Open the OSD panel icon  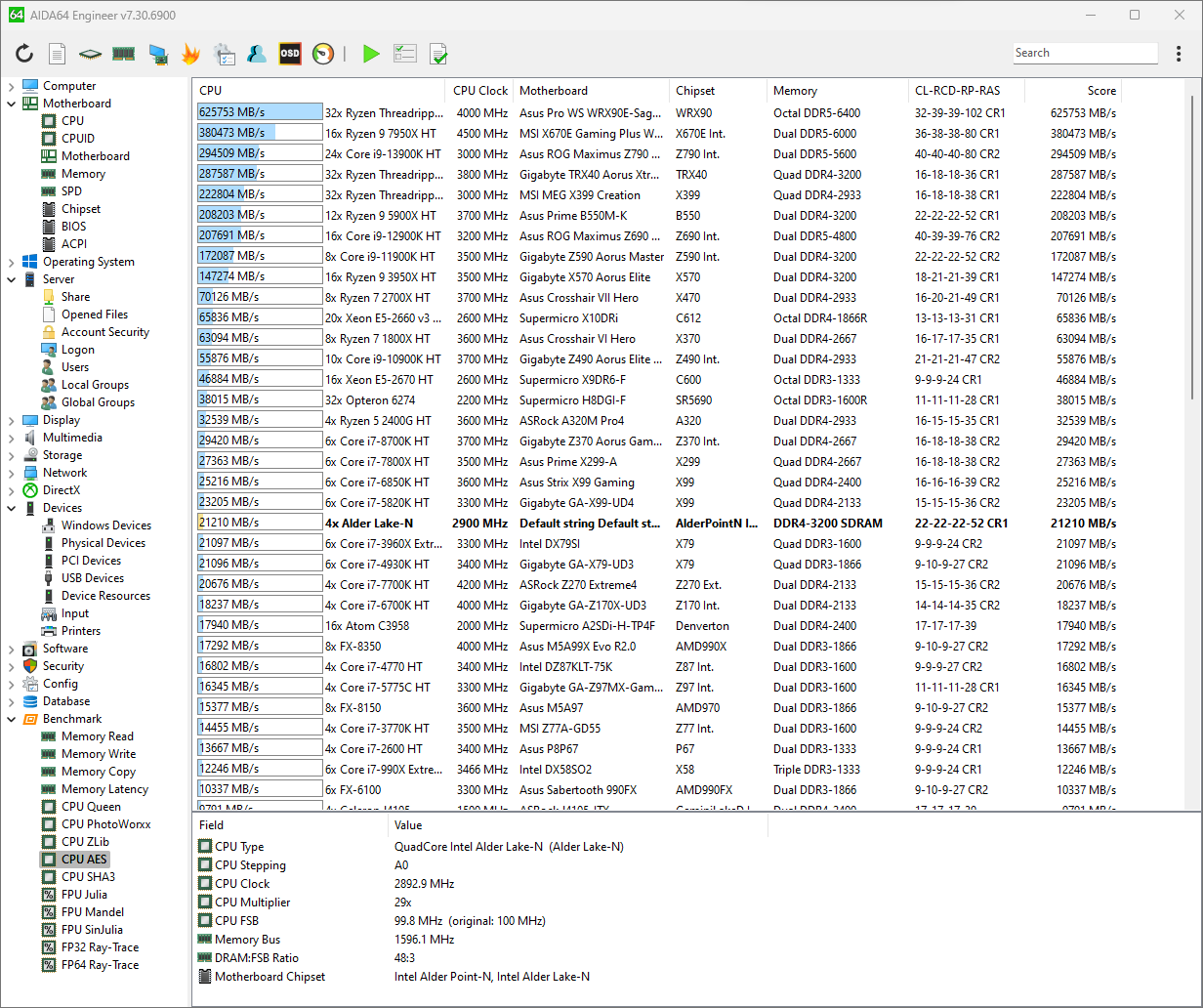coord(290,54)
